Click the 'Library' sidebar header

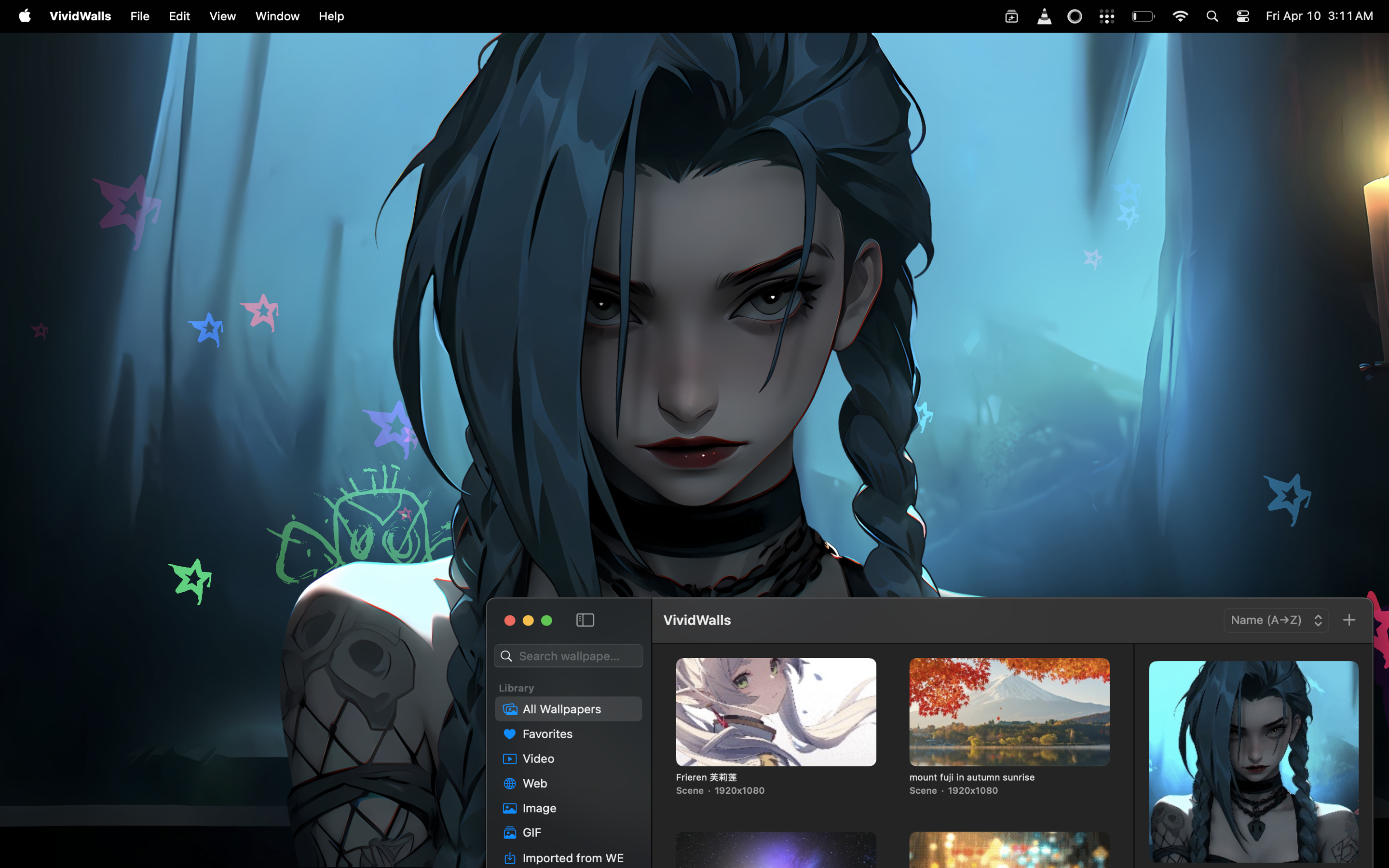[516, 688]
